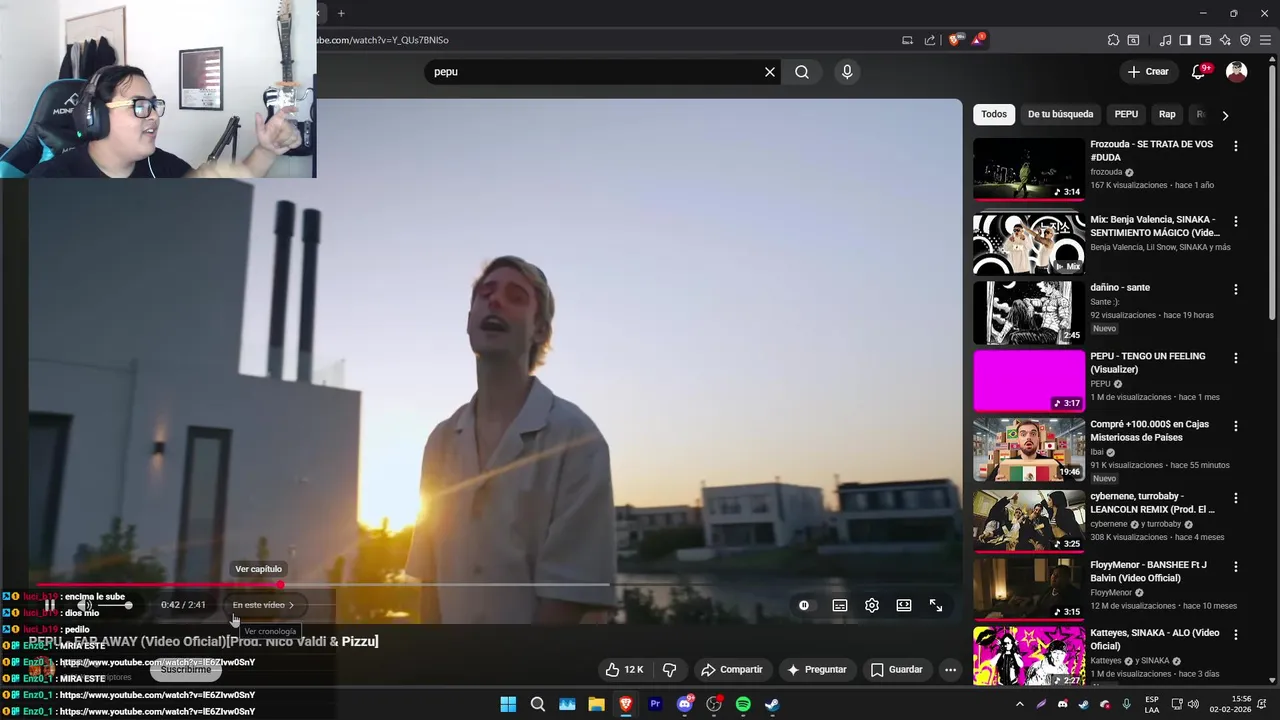Image resolution: width=1280 pixels, height=720 pixels.
Task: Open a new browser tab
Action: tap(341, 13)
